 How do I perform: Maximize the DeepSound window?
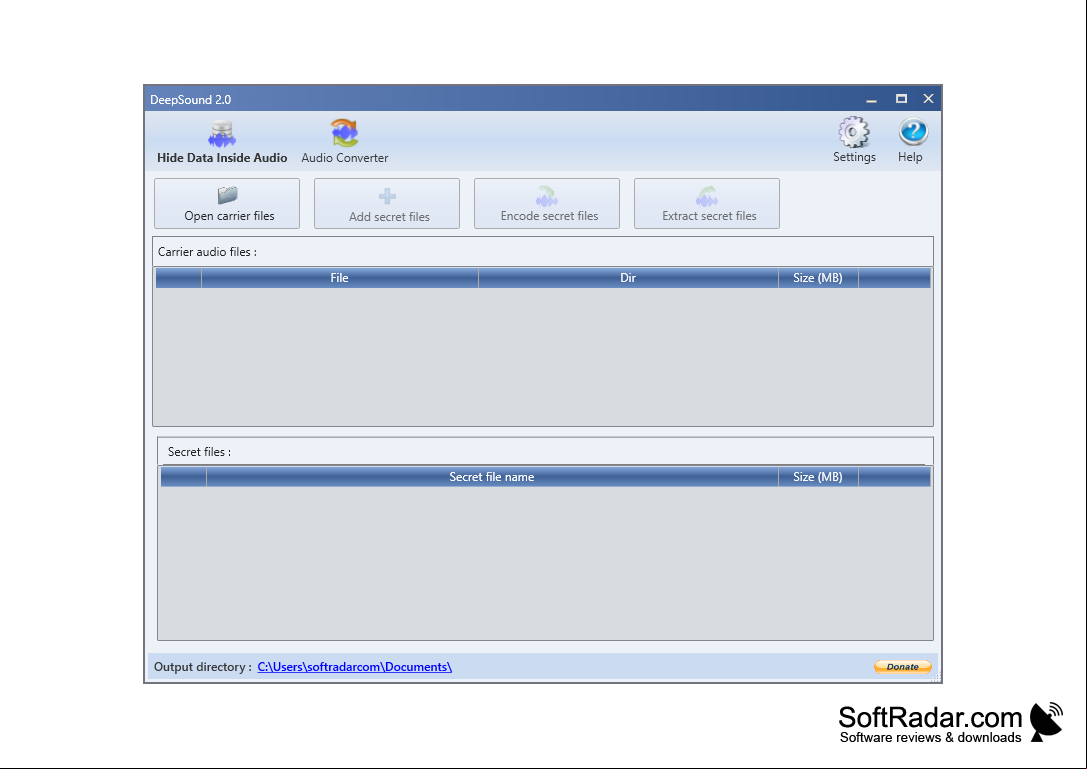coord(901,99)
